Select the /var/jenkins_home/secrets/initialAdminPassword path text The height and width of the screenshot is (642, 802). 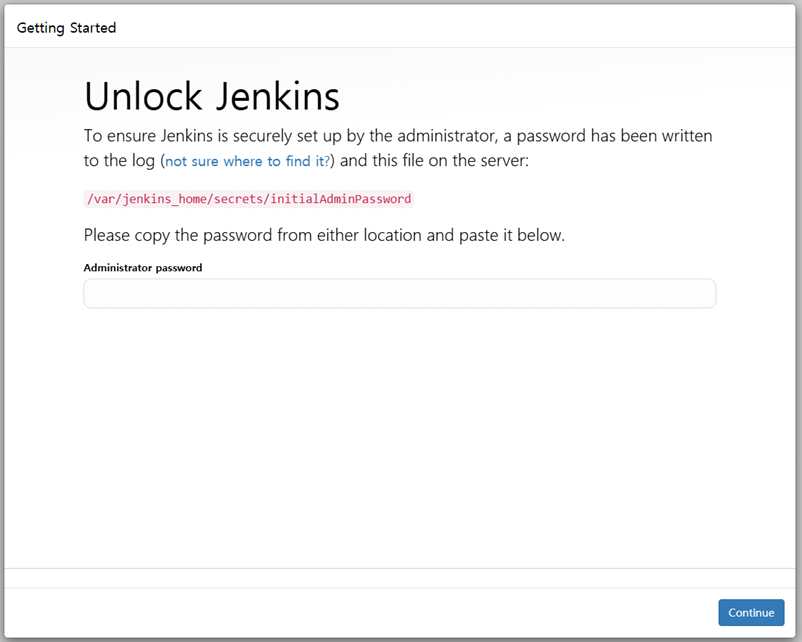249,199
